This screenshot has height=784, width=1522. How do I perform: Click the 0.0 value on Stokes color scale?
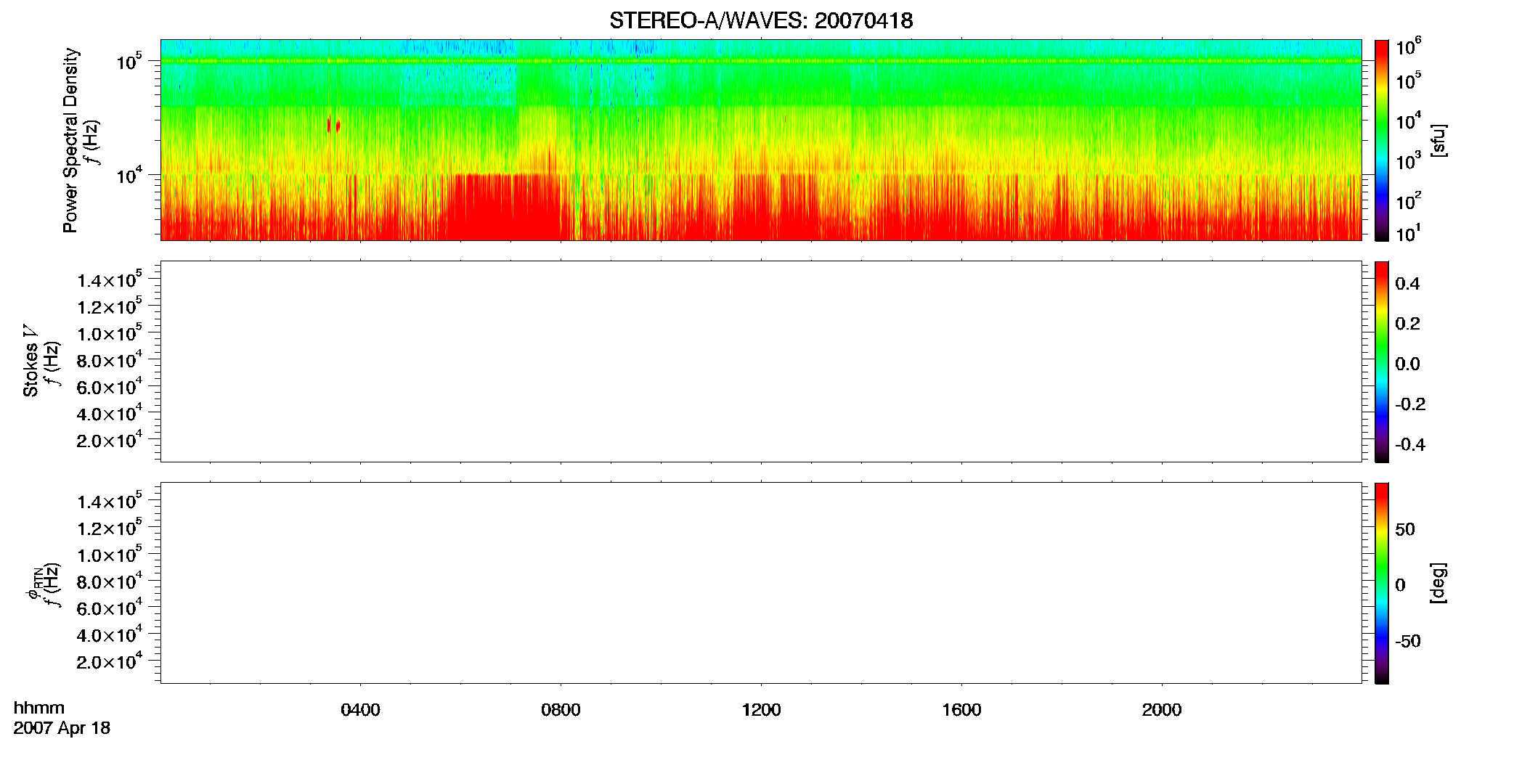[1407, 364]
